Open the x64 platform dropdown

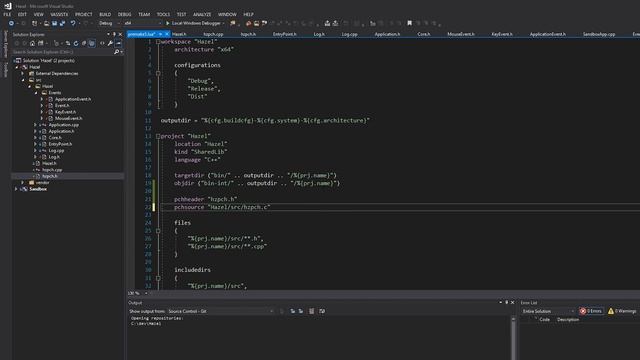(142, 23)
